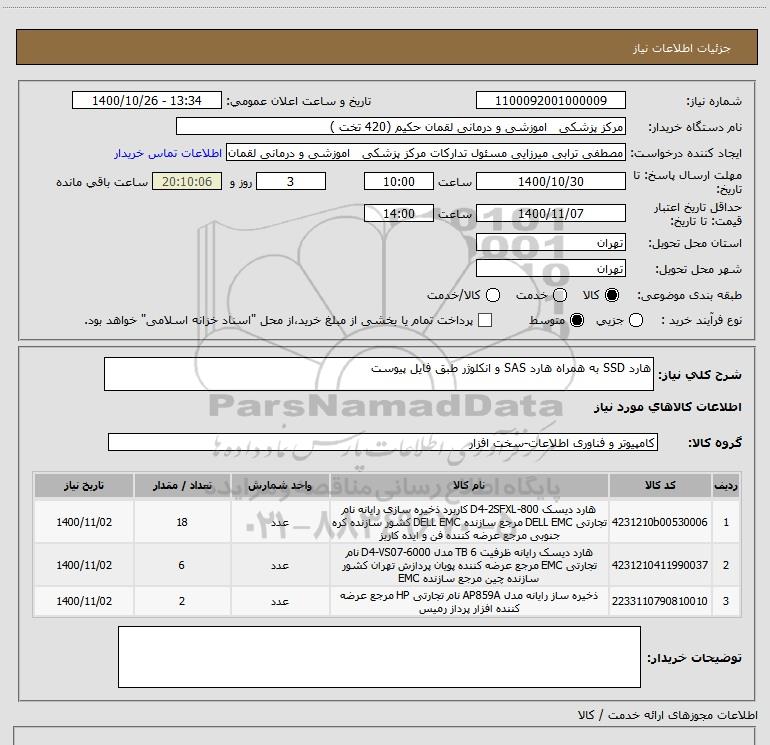Click need date of the D4-2SFXL-800 row
The width and height of the screenshot is (770, 745).
(x=84, y=522)
